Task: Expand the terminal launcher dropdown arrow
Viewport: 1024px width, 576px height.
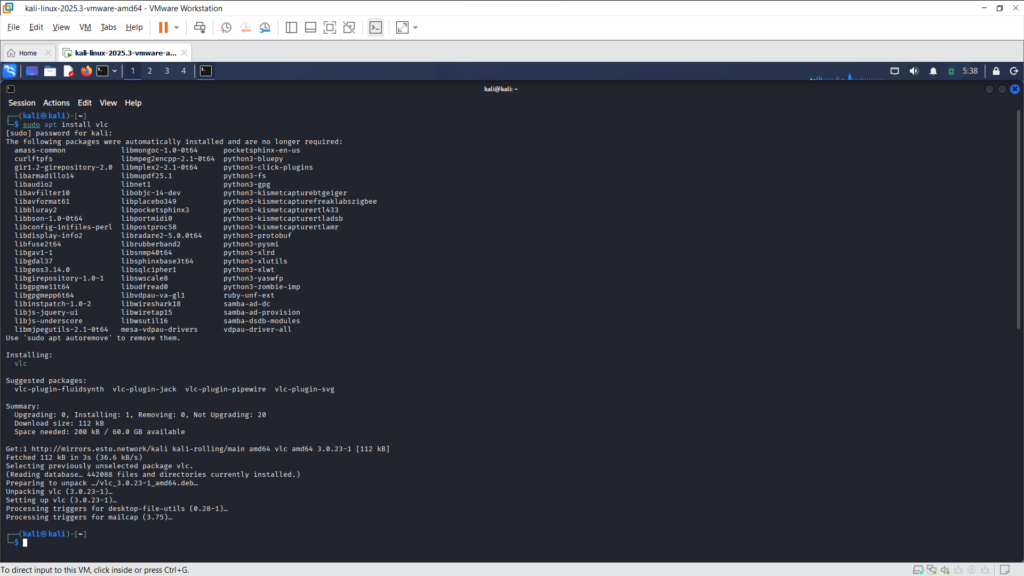Action: coord(115,71)
